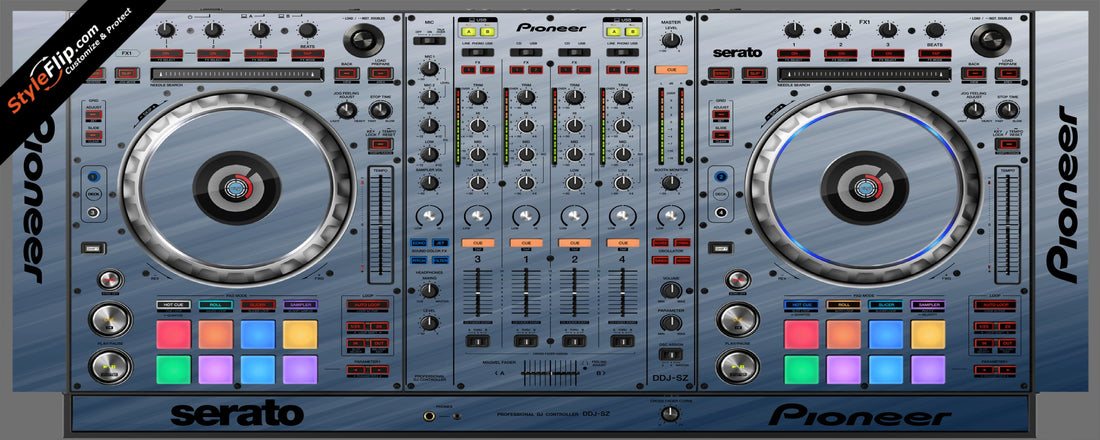Toggle SLIP mode on the left deck
Screen dimensions: 1100x440
click(x=126, y=73)
